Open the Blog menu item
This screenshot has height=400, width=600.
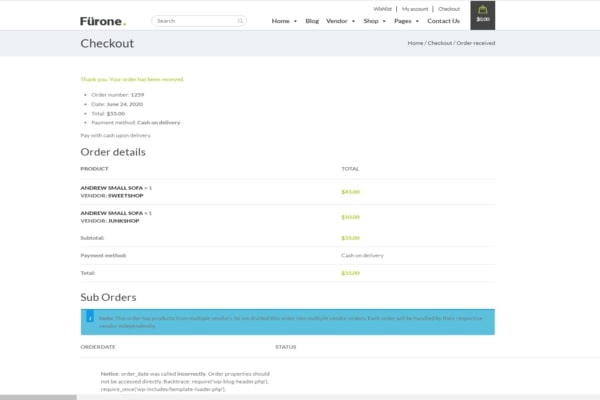pos(312,20)
